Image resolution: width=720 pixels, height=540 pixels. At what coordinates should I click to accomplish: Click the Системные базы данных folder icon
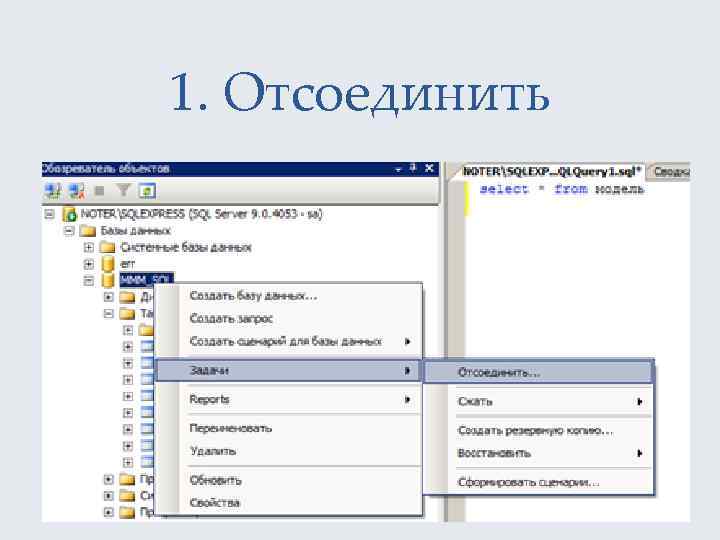tap(107, 248)
